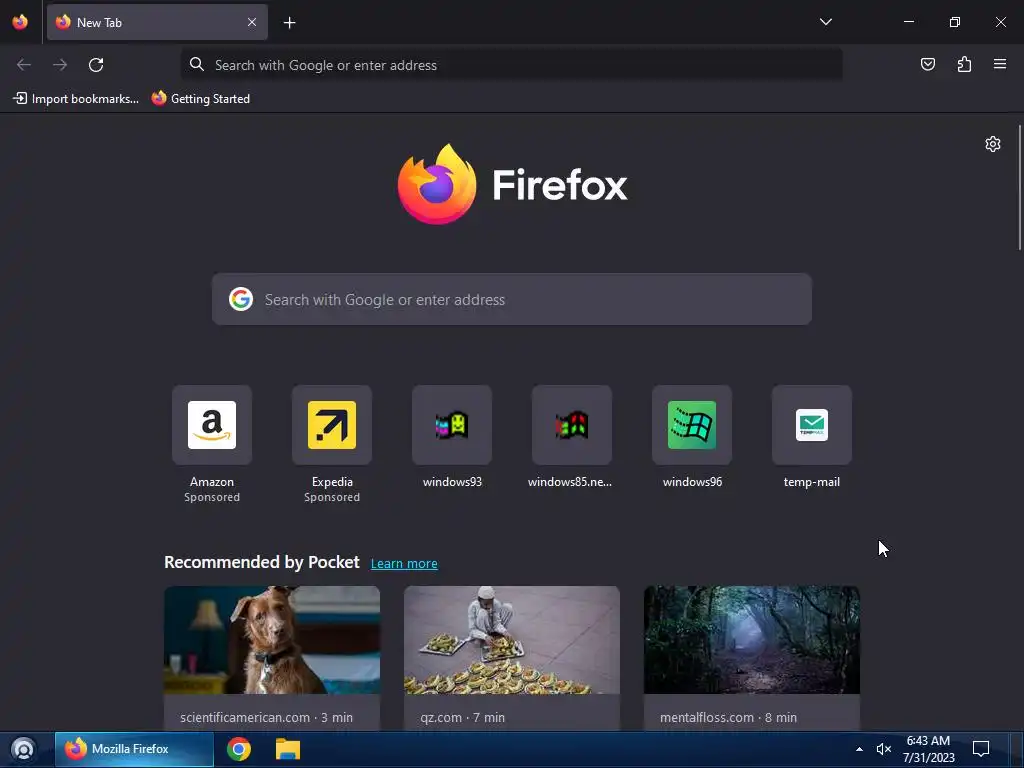Screen dimensions: 1024x768
Task: Open the scientificamerican.com dog story thumbnail
Action: [x=272, y=640]
